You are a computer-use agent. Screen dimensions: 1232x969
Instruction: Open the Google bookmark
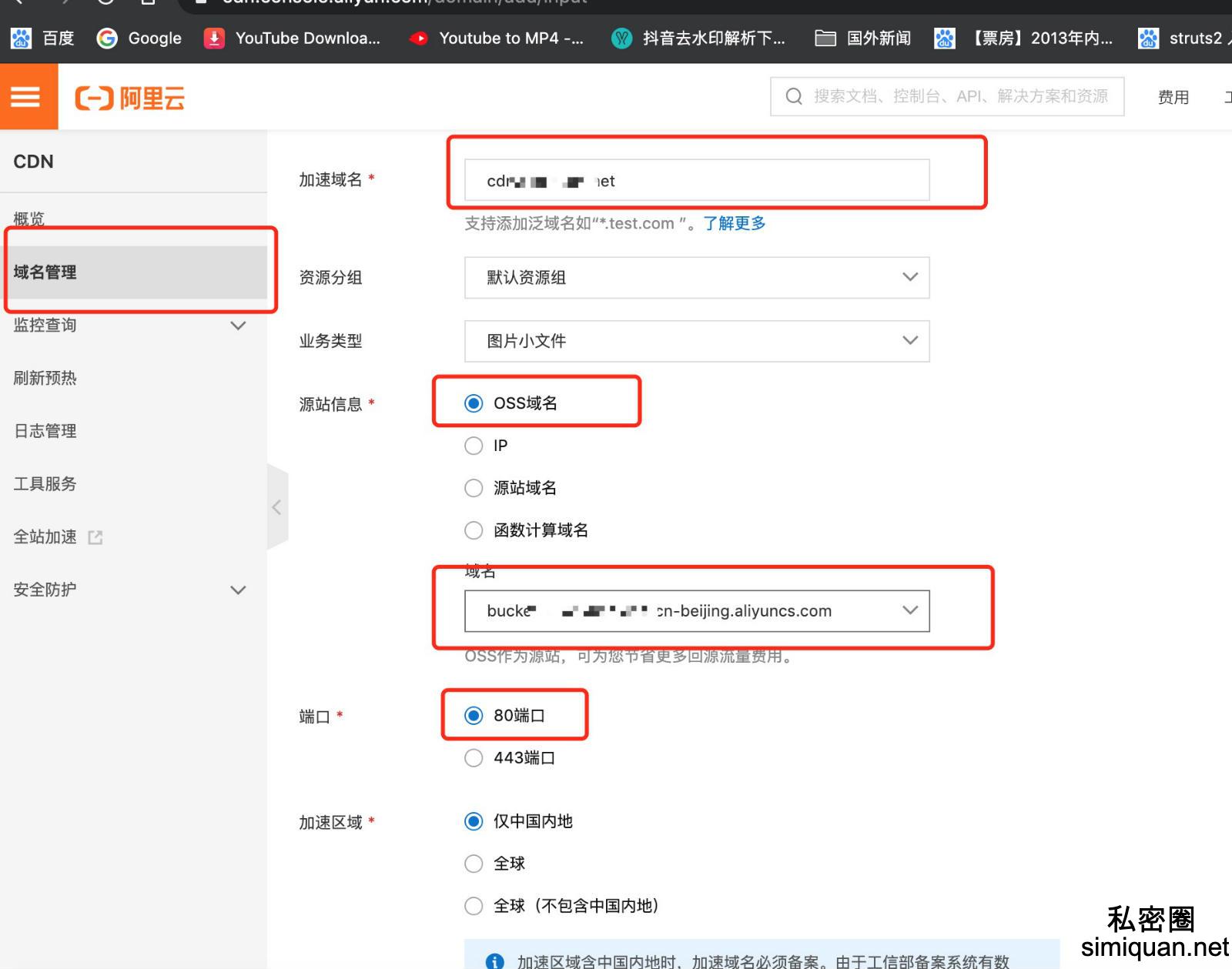click(x=139, y=38)
